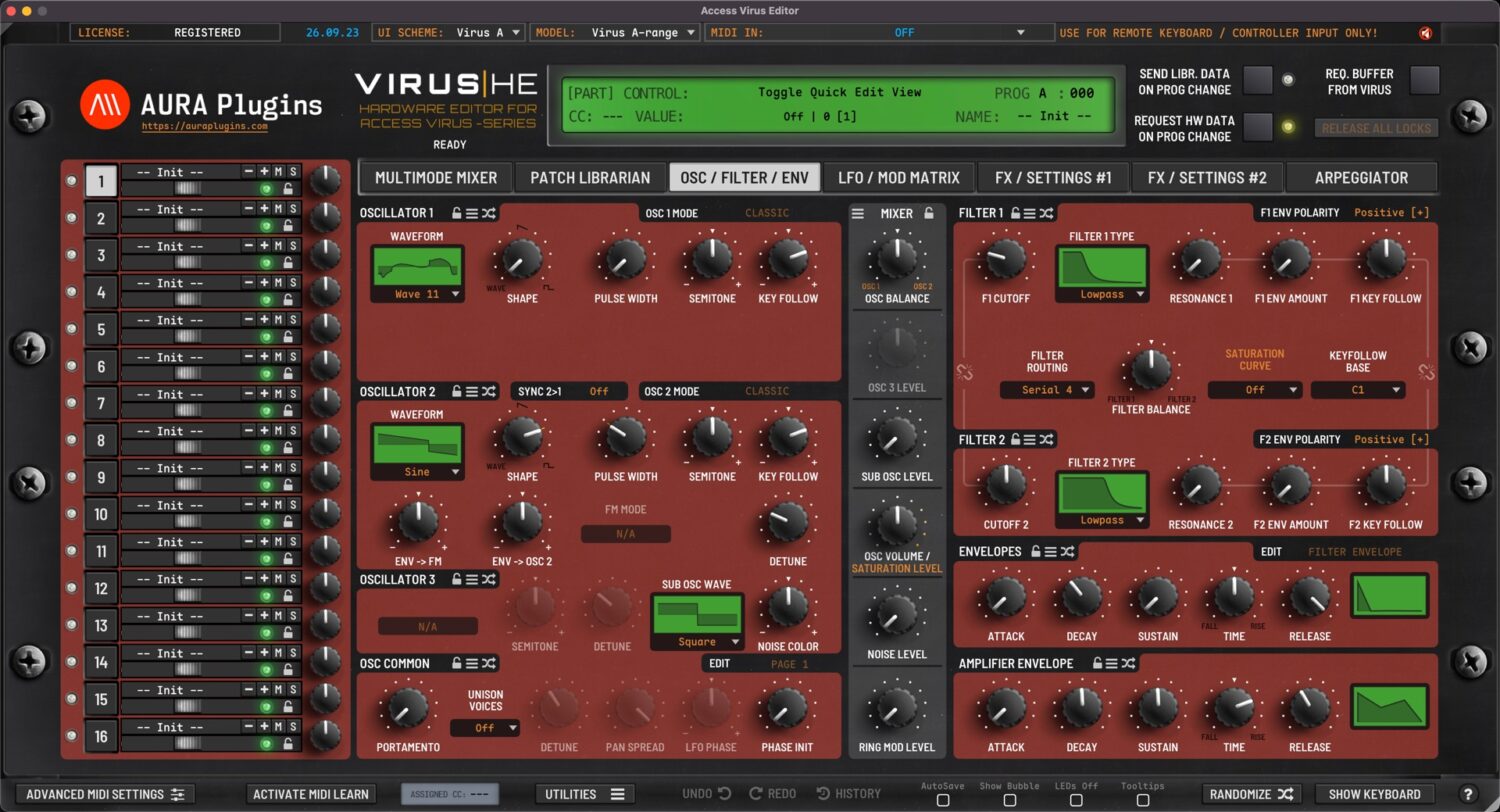Viewport: 1500px width, 812px height.
Task: Enable the Show Bubble checkbox
Action: pos(1010,800)
